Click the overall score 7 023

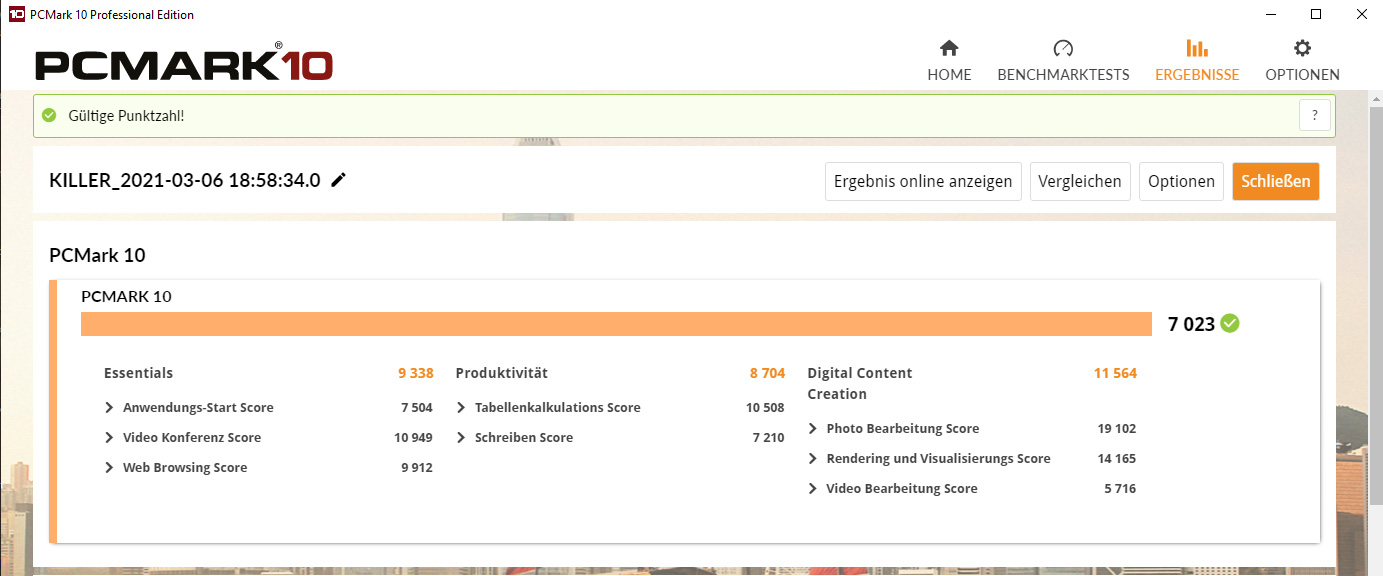(x=1191, y=323)
